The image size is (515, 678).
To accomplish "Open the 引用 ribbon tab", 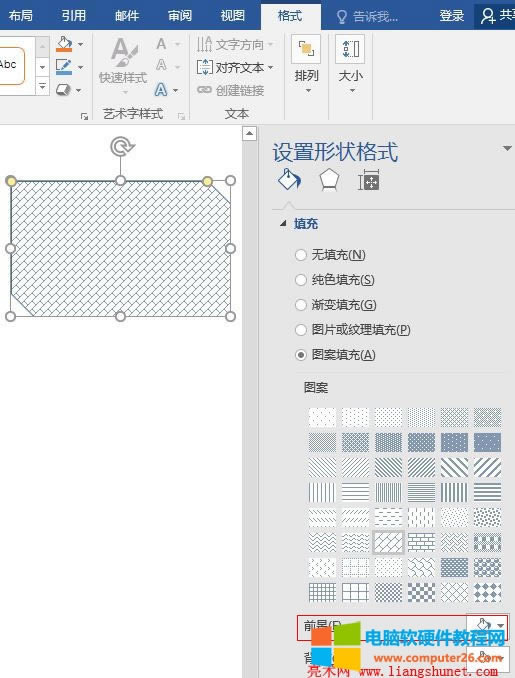I will pyautogui.click(x=73, y=16).
